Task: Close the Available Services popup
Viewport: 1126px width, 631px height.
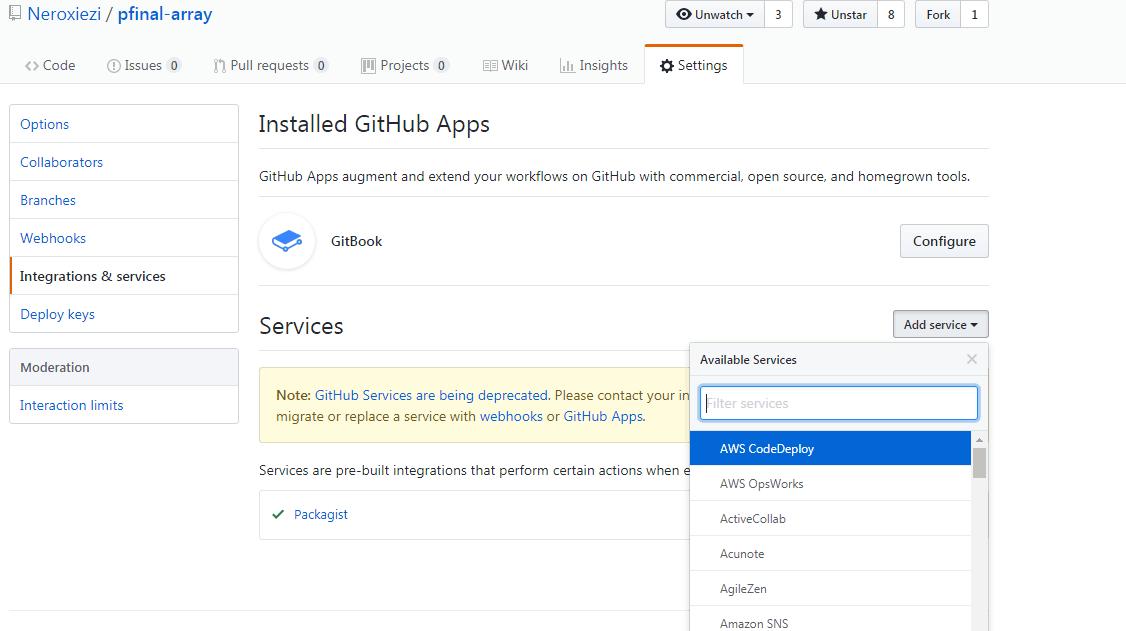Action: click(x=972, y=359)
